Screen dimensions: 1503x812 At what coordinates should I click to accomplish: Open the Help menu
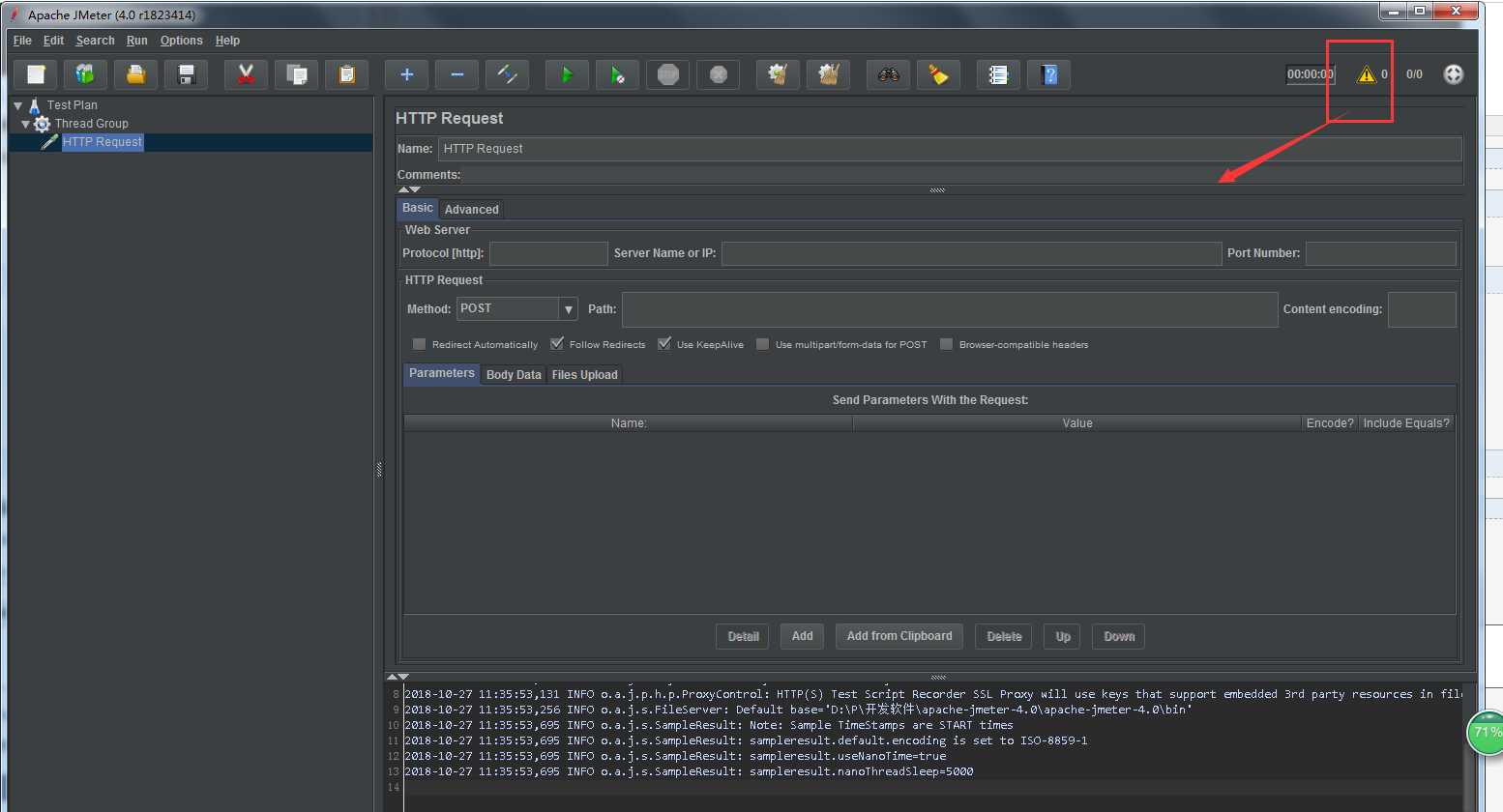(x=227, y=41)
